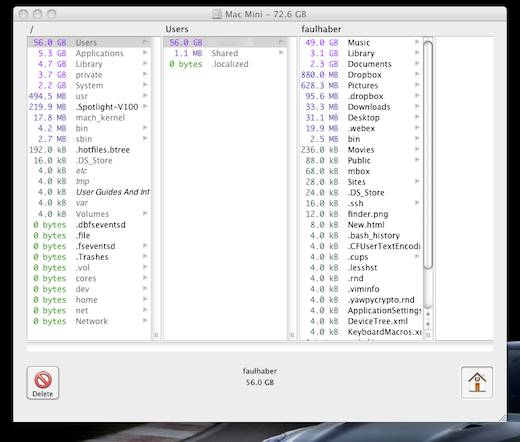The image size is (520, 442).
Task: Select the var alias entry
Action: pyautogui.click(x=89, y=203)
